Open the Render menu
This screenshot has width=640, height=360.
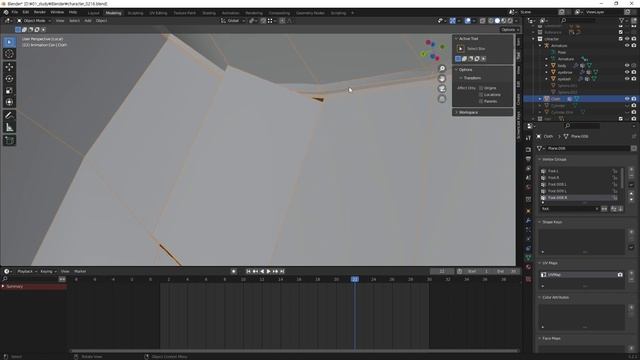40,12
